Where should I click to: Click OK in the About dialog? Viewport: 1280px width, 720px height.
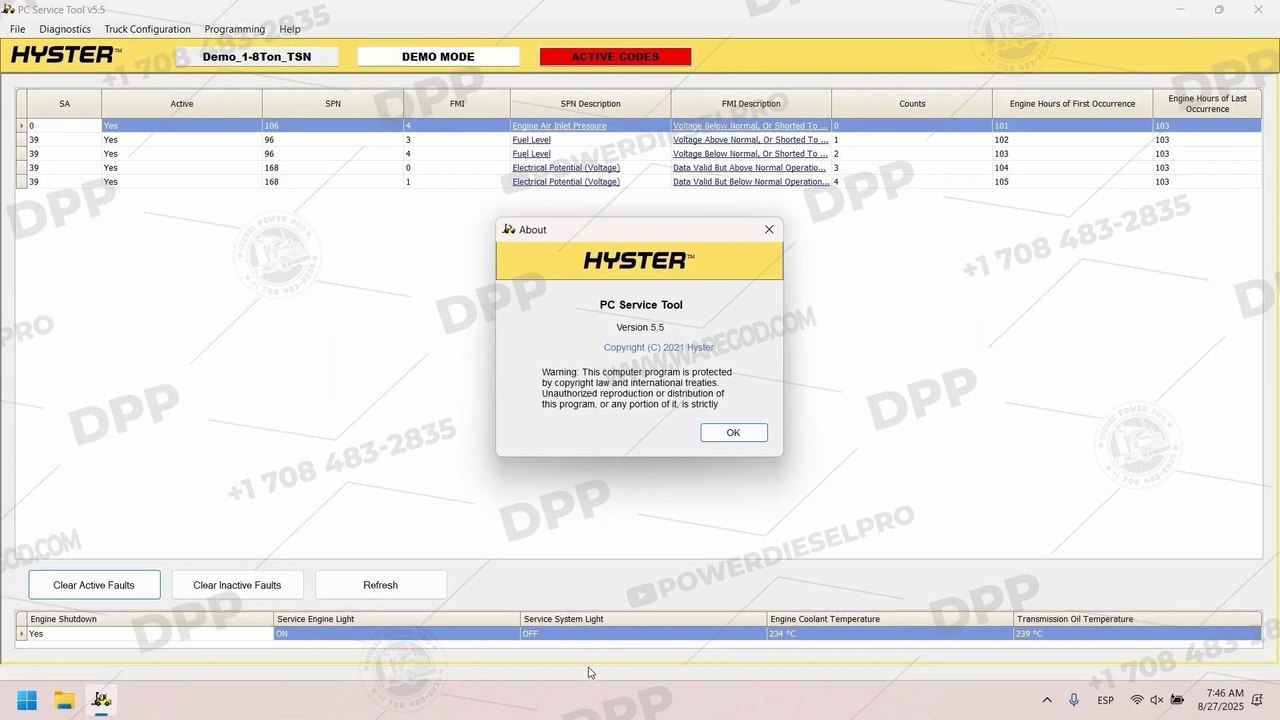[734, 432]
